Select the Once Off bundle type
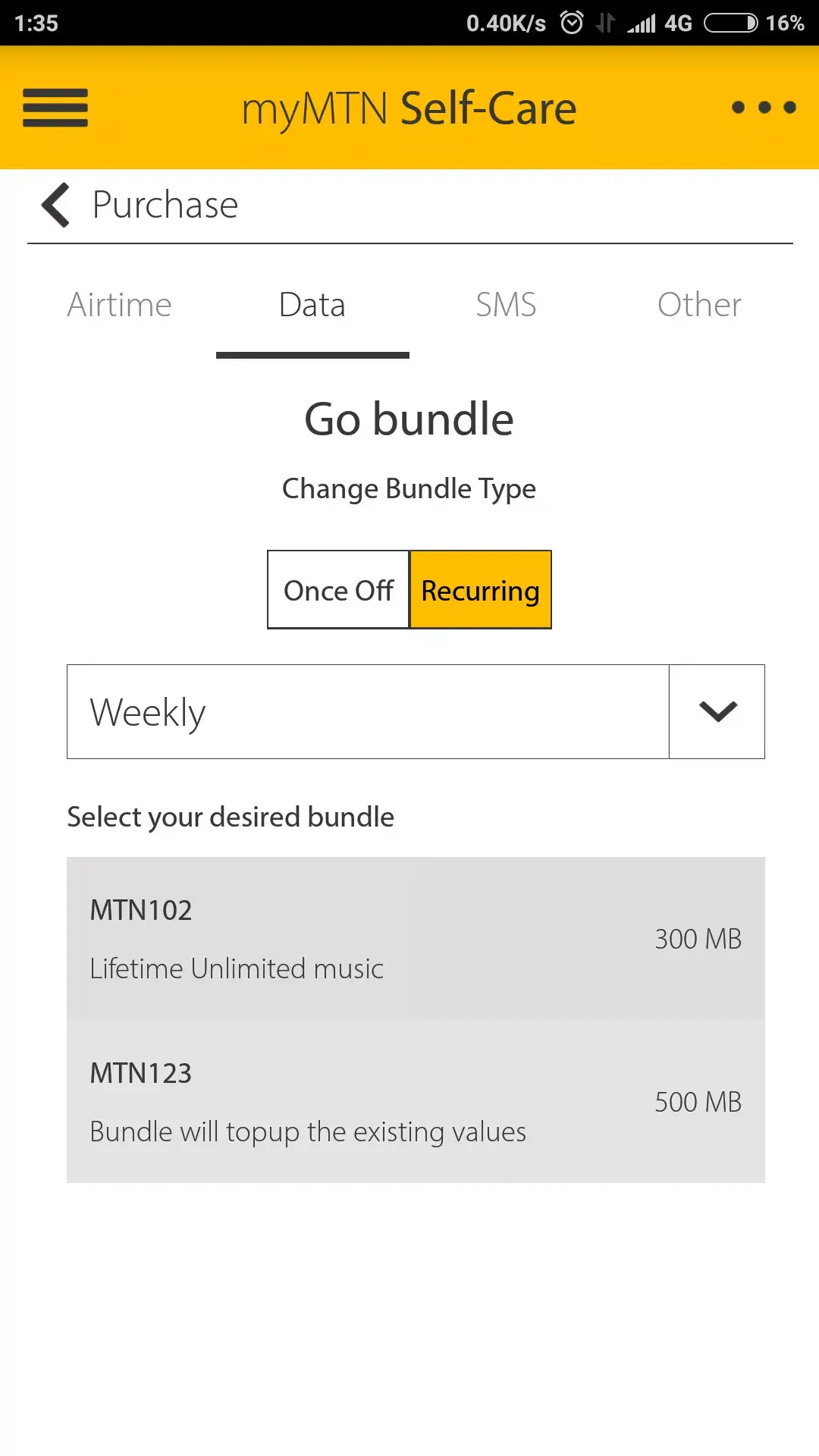Image resolution: width=819 pixels, height=1456 pixels. 338,590
